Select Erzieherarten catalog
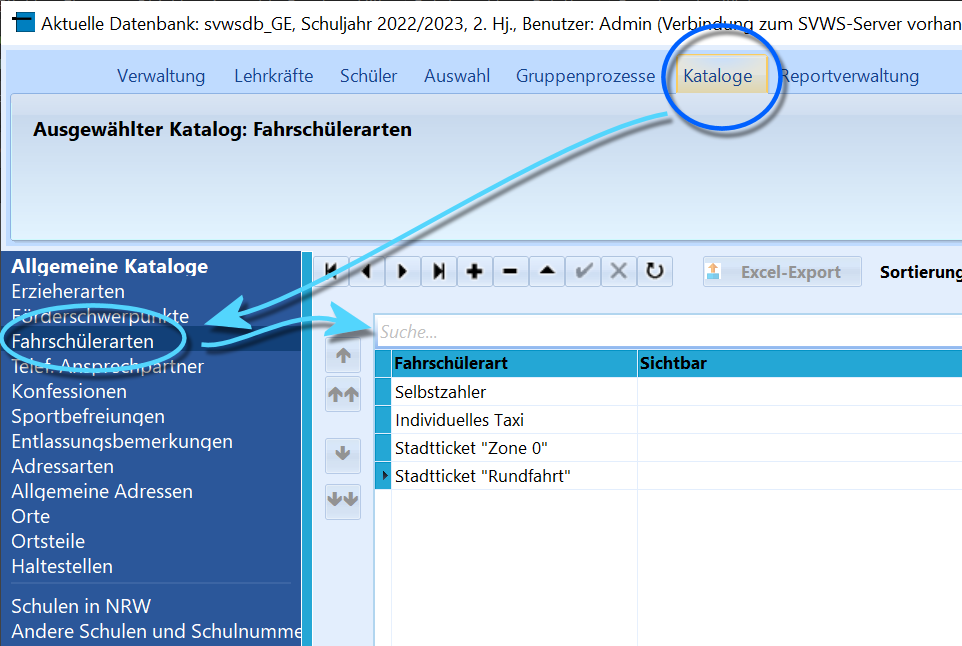The height and width of the screenshot is (646, 962). [x=68, y=291]
